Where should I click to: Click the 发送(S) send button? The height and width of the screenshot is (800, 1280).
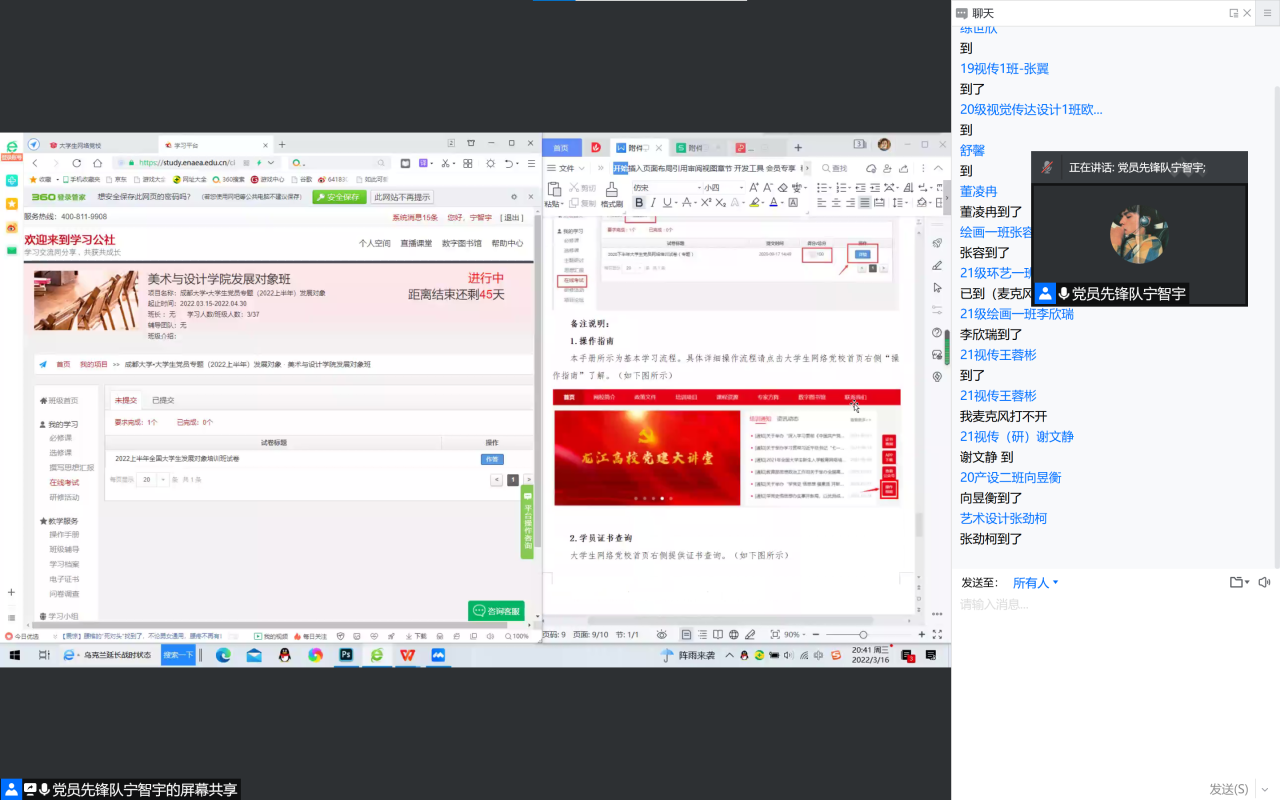pos(1228,789)
